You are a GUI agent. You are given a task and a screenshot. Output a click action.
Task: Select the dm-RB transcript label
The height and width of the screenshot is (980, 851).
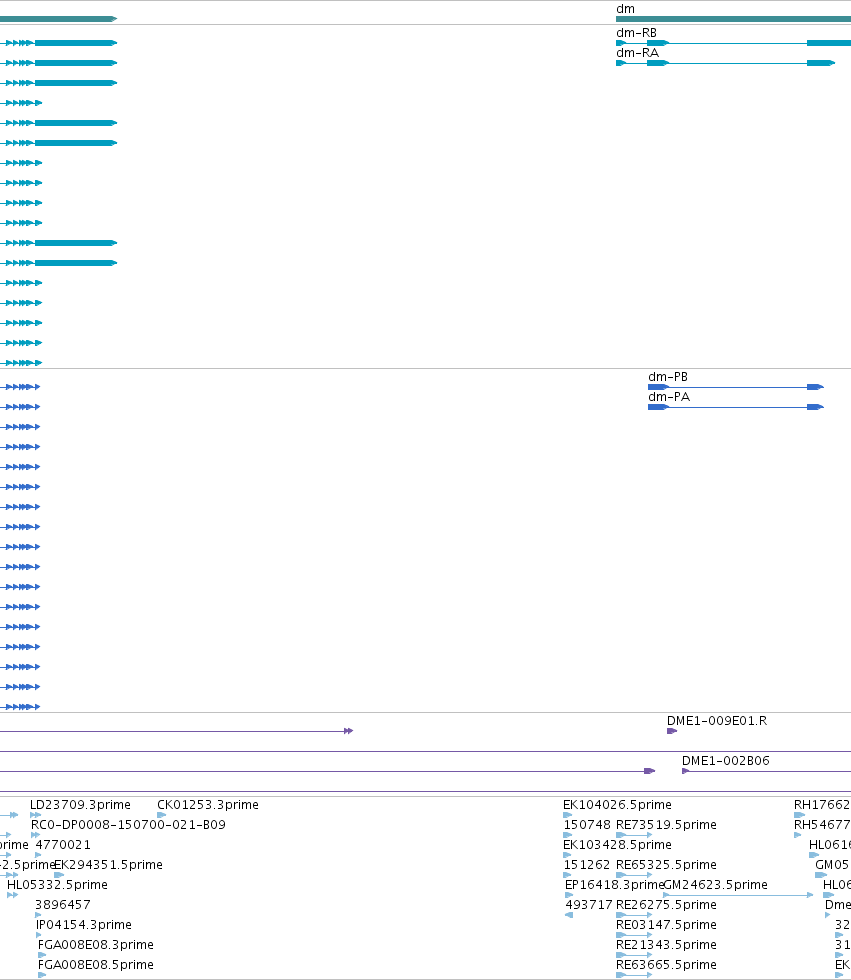(636, 32)
